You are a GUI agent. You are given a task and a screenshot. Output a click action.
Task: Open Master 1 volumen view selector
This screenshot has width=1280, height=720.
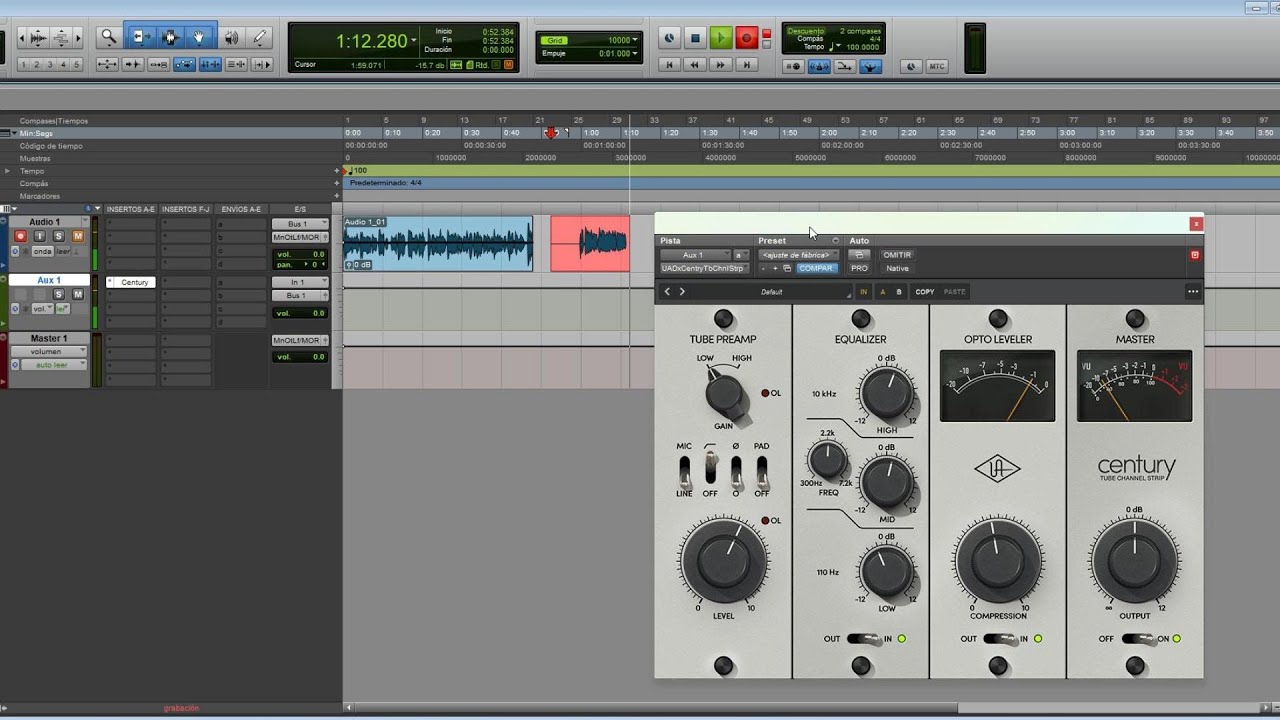(50, 352)
